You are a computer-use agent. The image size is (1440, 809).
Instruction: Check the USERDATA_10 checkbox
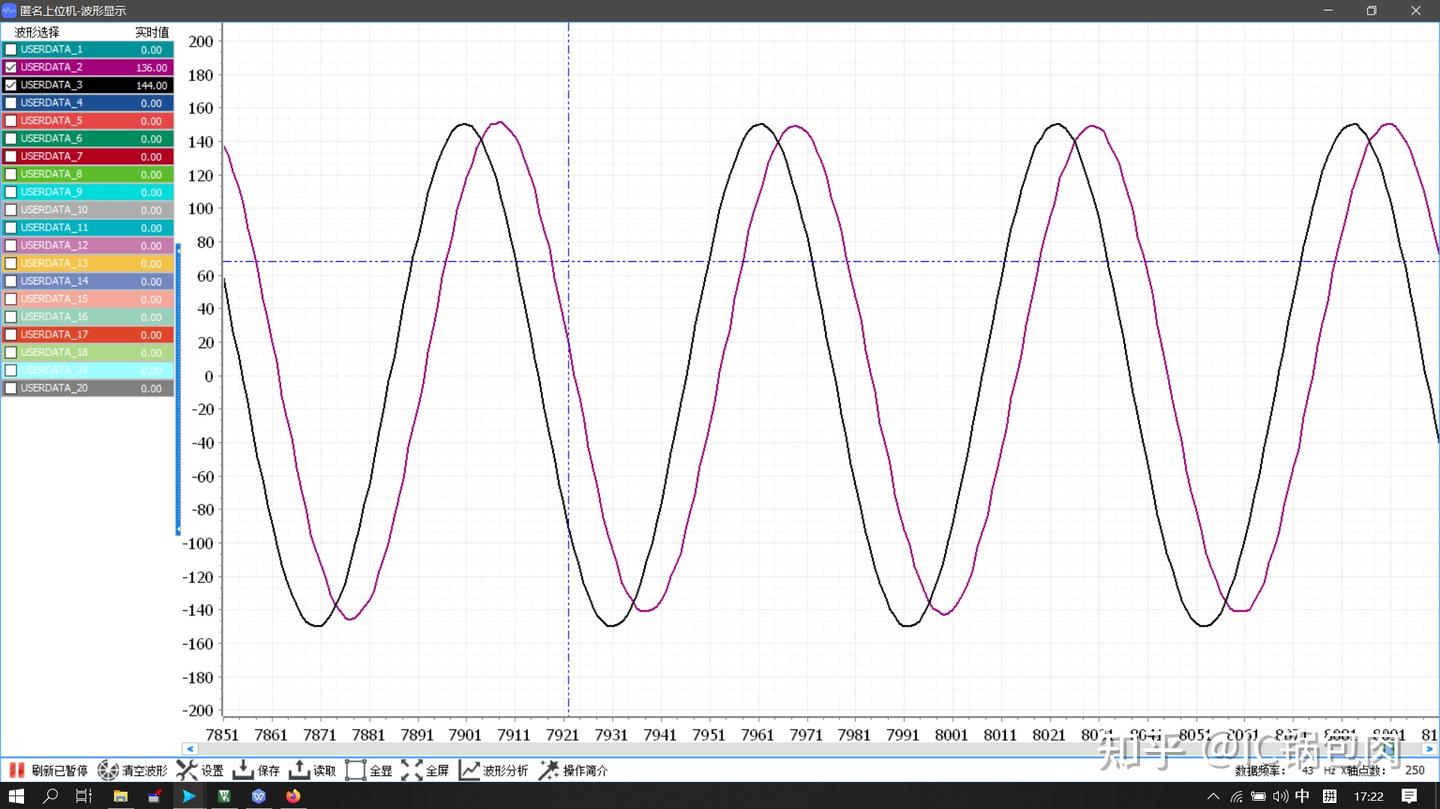pyautogui.click(x=11, y=210)
